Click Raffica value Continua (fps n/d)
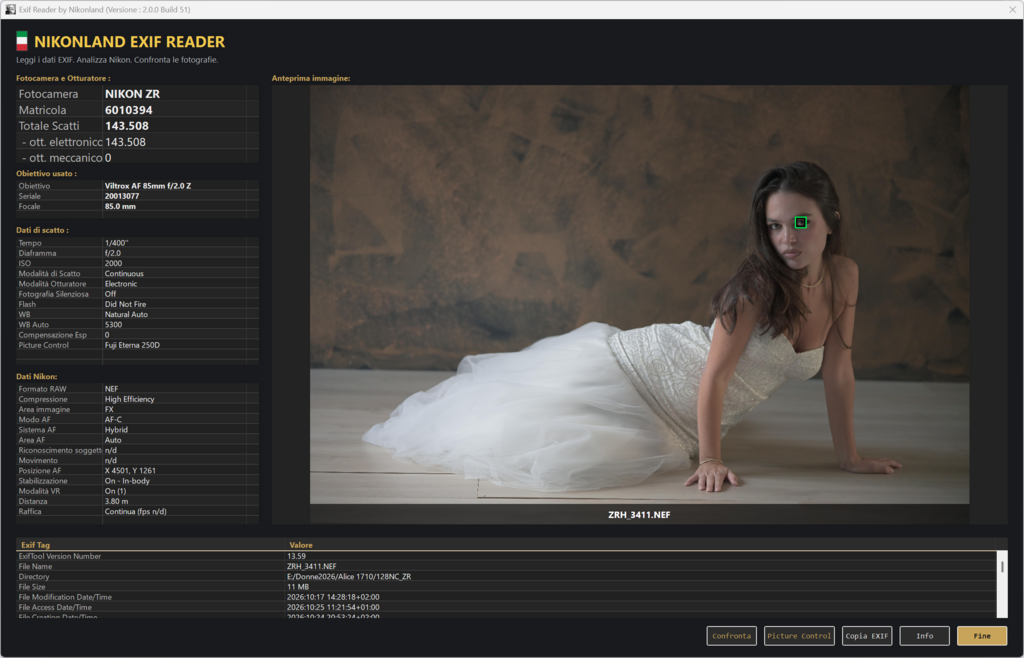1024x658 pixels. coord(135,512)
